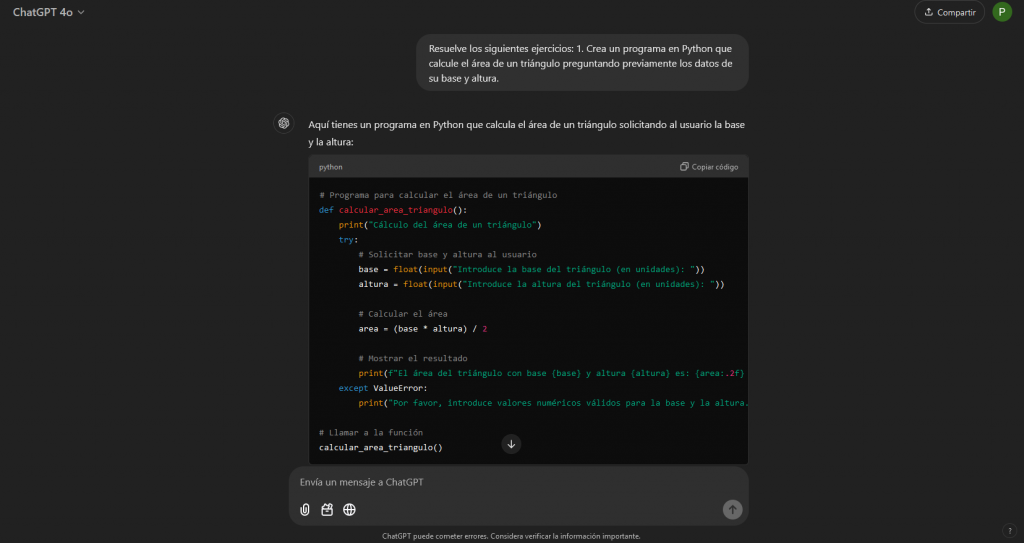The image size is (1024, 543).
Task: Click the message input field 'Envía un mensaje a ChatGPT'
Action: pos(519,482)
